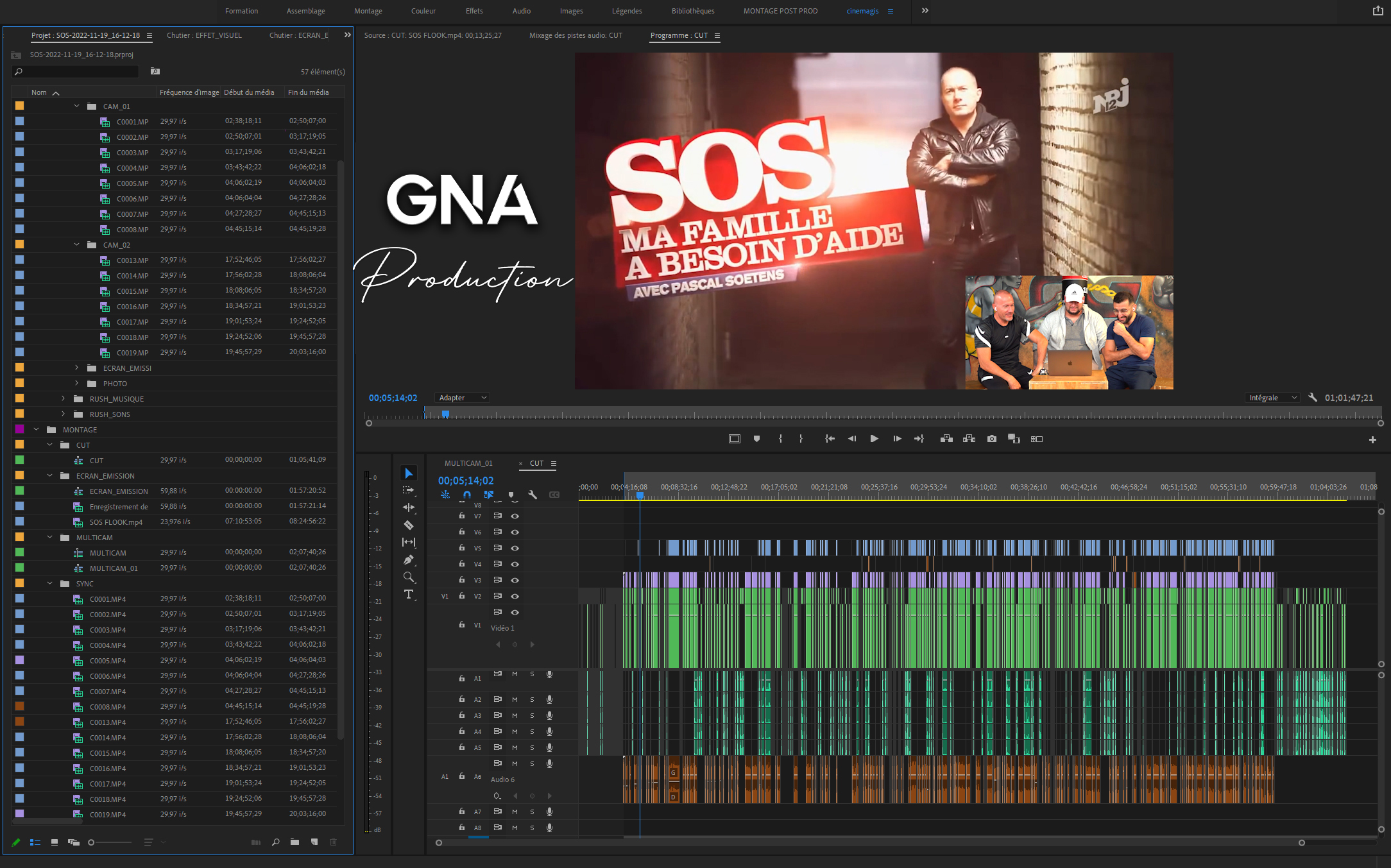The height and width of the screenshot is (868, 1391).
Task: Click Mark In in Program monitor
Action: (x=780, y=439)
